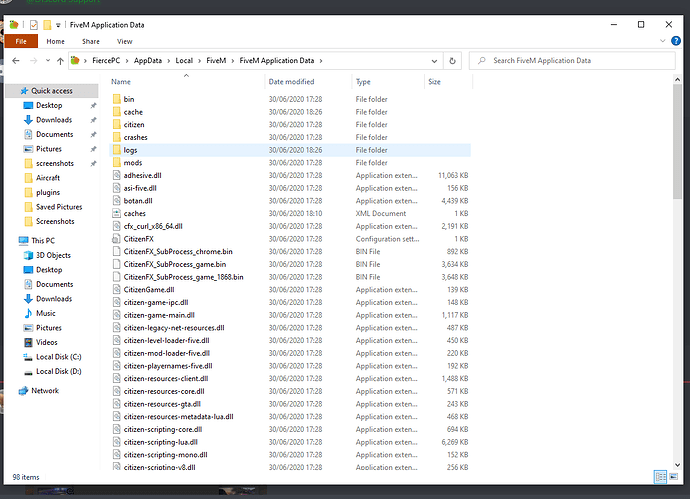Switch to Large icons view layout
The image size is (690, 499).
pyautogui.click(x=674, y=477)
